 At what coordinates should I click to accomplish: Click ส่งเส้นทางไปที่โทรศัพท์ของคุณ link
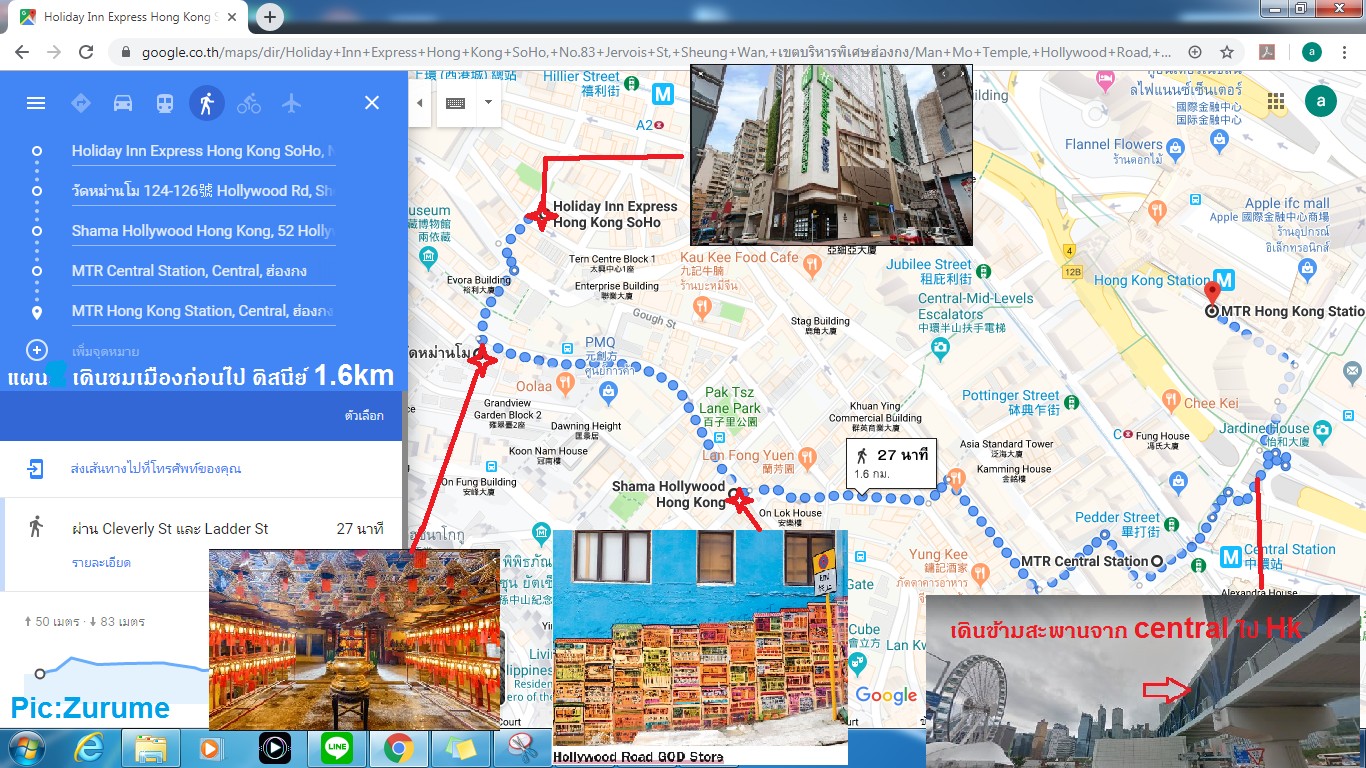click(x=156, y=468)
